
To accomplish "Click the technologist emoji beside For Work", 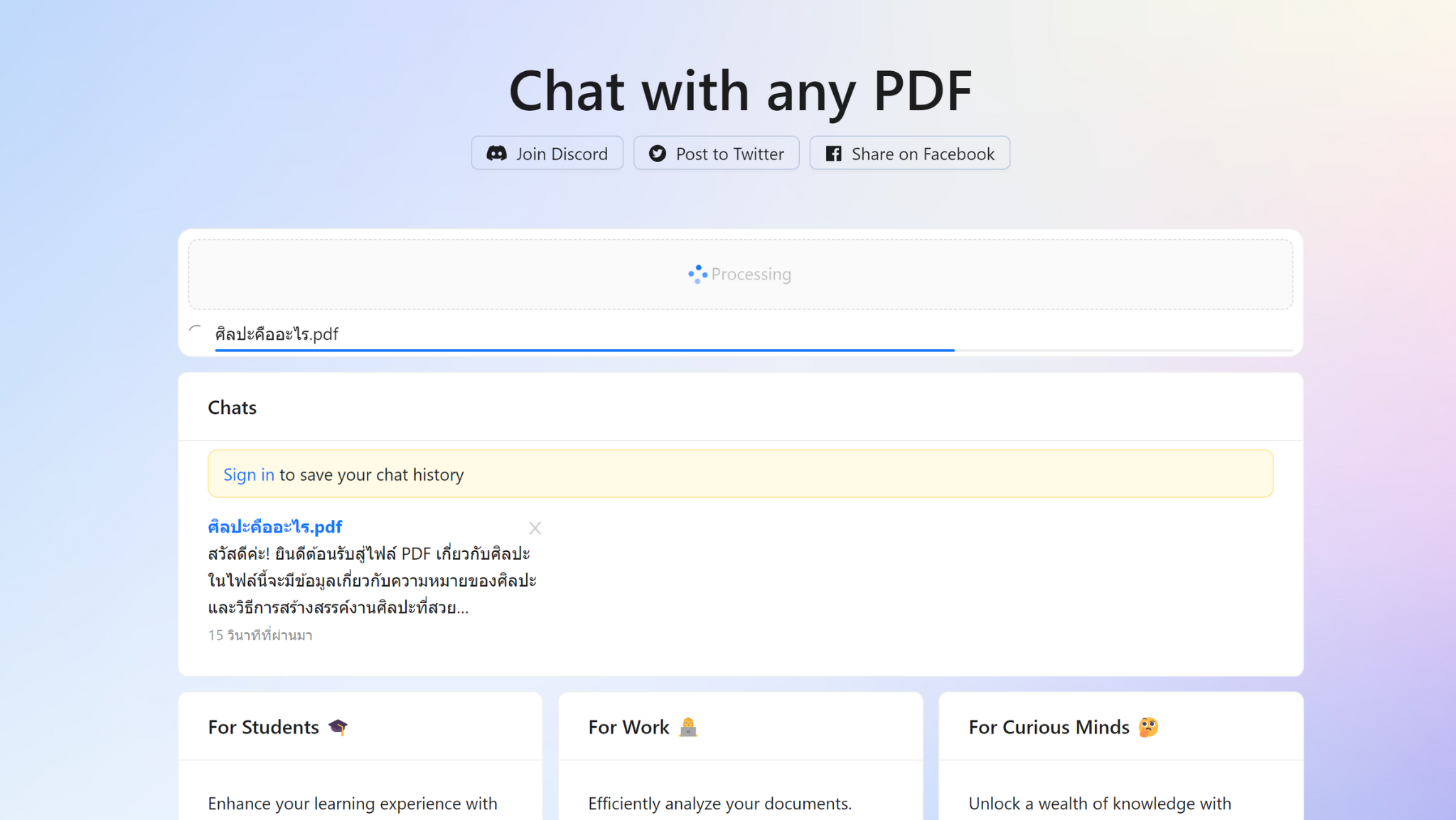I will (688, 726).
